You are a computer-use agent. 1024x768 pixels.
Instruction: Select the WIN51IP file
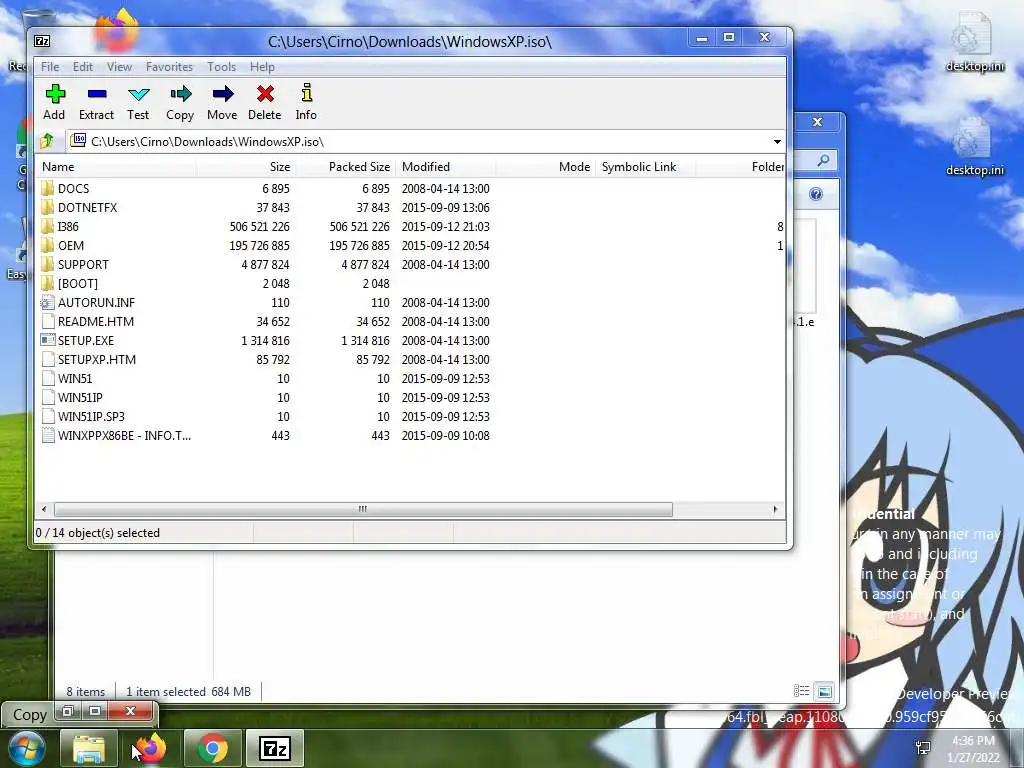(x=80, y=397)
